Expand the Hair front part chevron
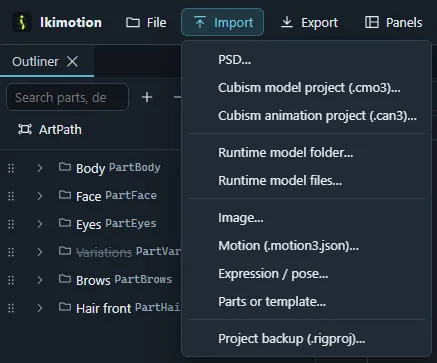This screenshot has width=437, height=363. tap(40, 308)
